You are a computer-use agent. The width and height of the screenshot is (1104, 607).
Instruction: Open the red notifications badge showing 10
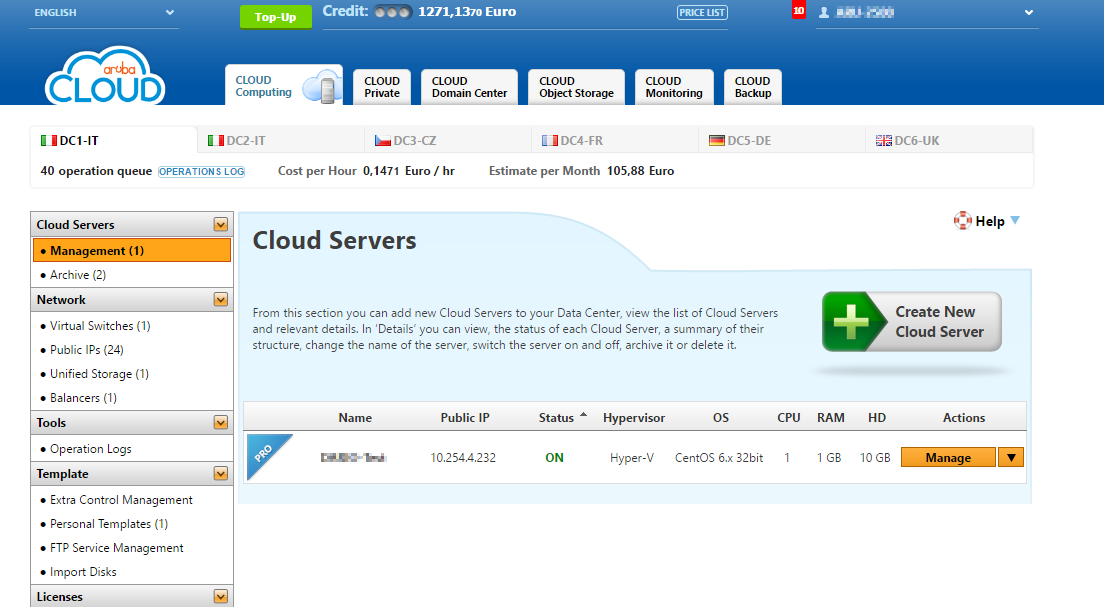point(798,11)
